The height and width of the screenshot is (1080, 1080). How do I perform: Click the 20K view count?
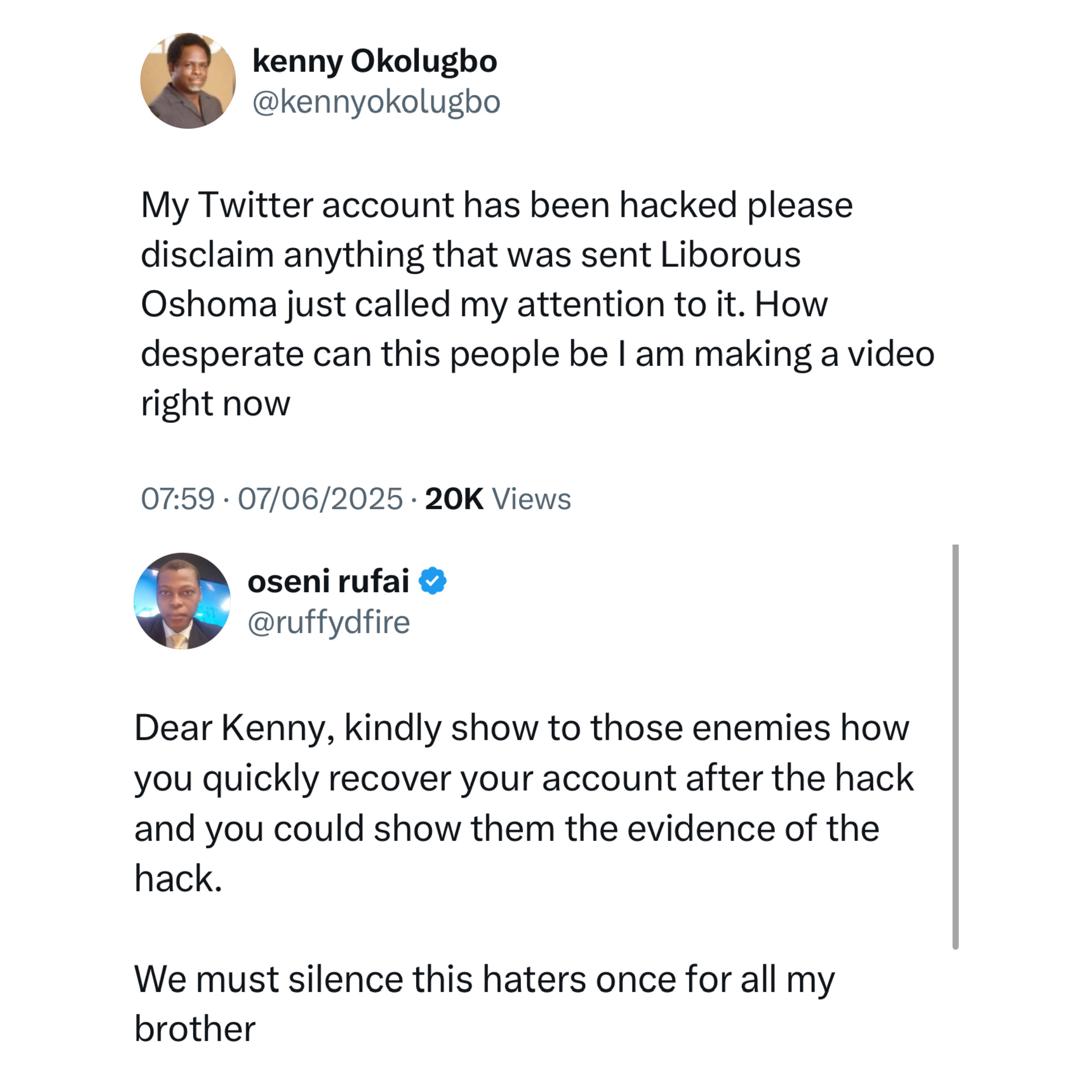(x=454, y=498)
